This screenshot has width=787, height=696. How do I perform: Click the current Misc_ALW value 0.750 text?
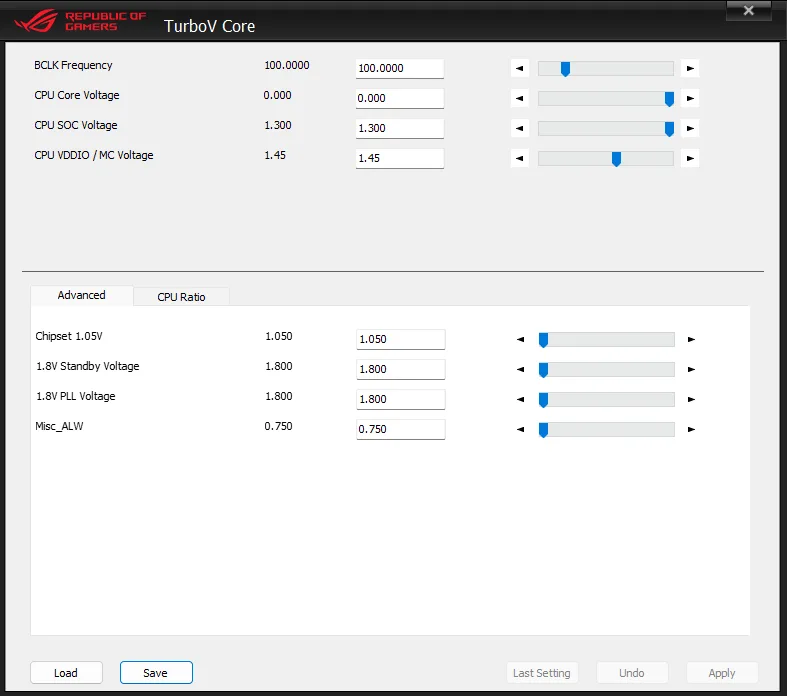278,427
